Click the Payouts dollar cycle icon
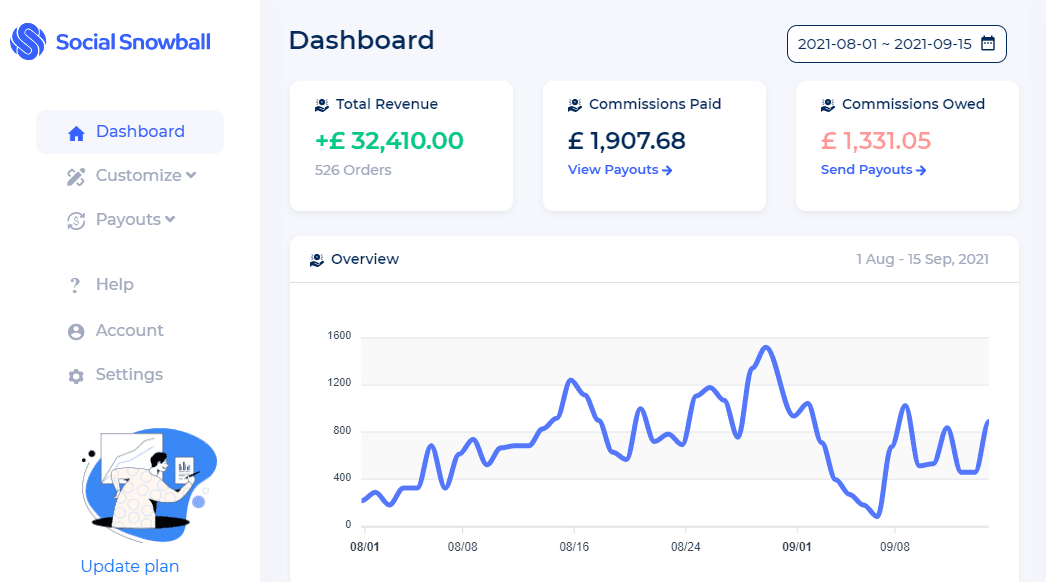This screenshot has width=1046, height=582. click(76, 221)
